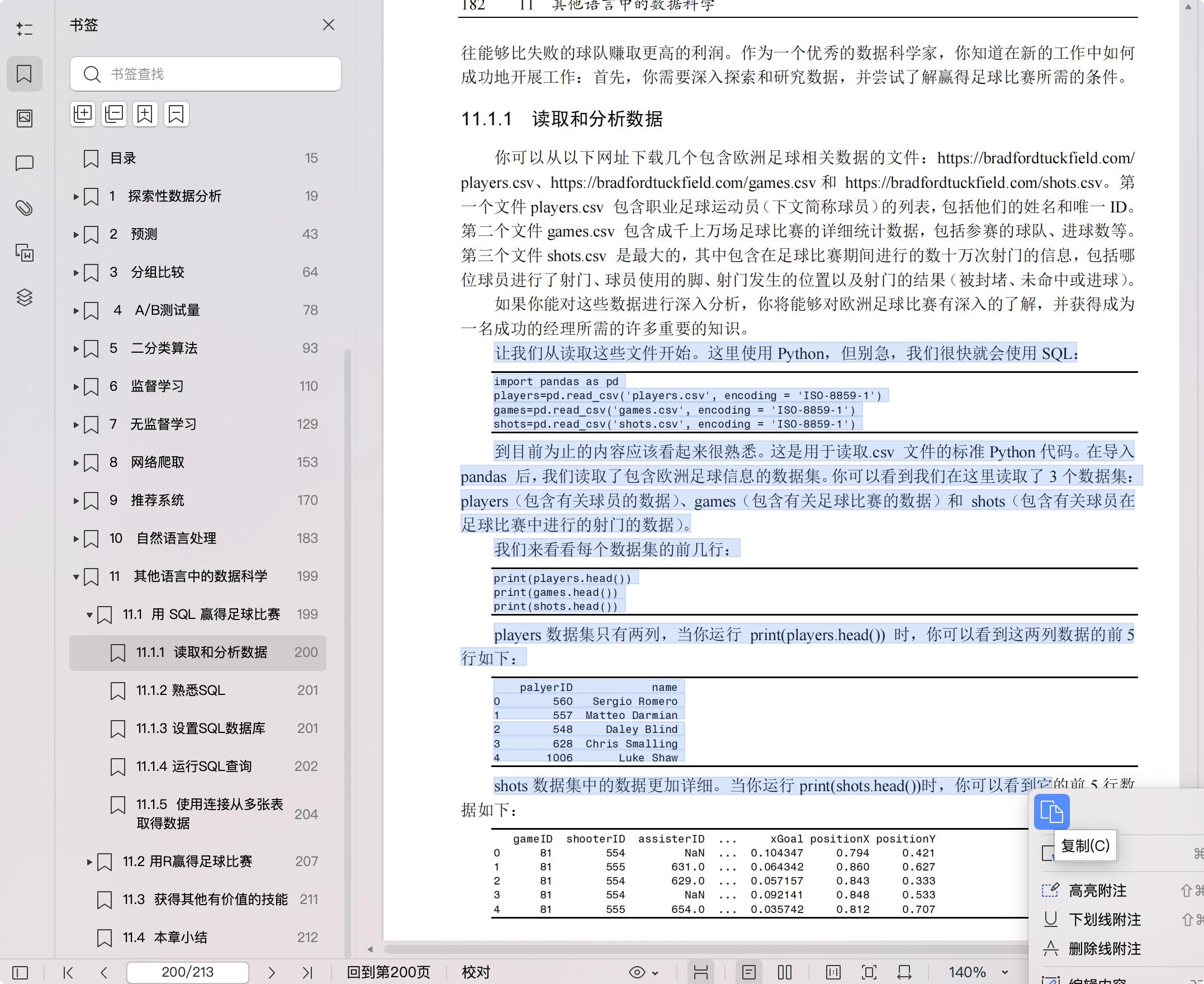Open the page thumbnails panel icon

point(25,118)
